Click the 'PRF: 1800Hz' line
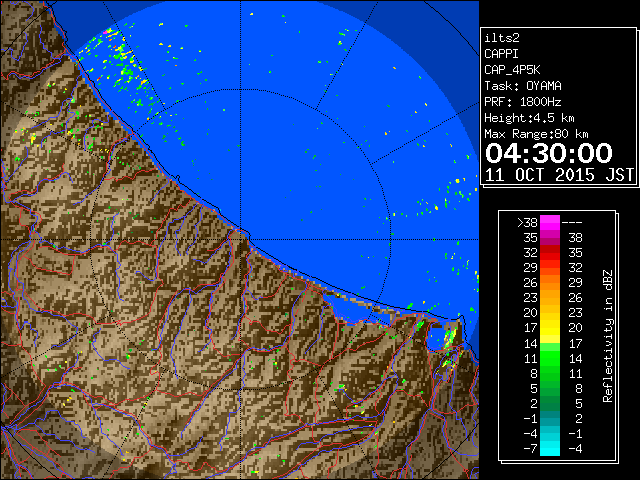640x480 pixels. pyautogui.click(x=523, y=102)
